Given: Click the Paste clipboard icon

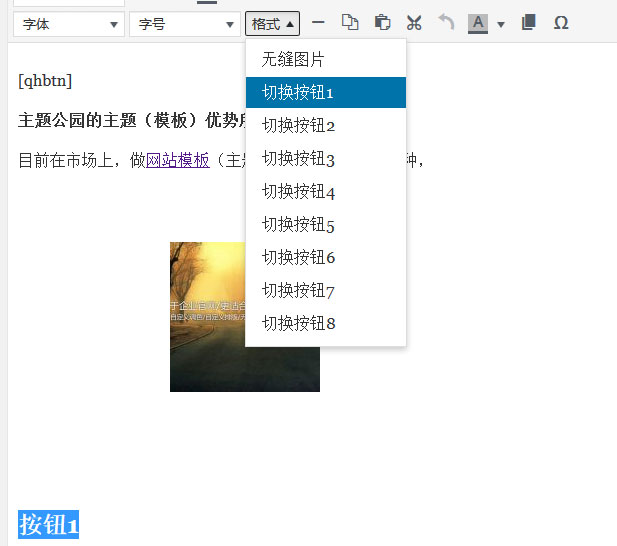Looking at the screenshot, I should point(382,23).
